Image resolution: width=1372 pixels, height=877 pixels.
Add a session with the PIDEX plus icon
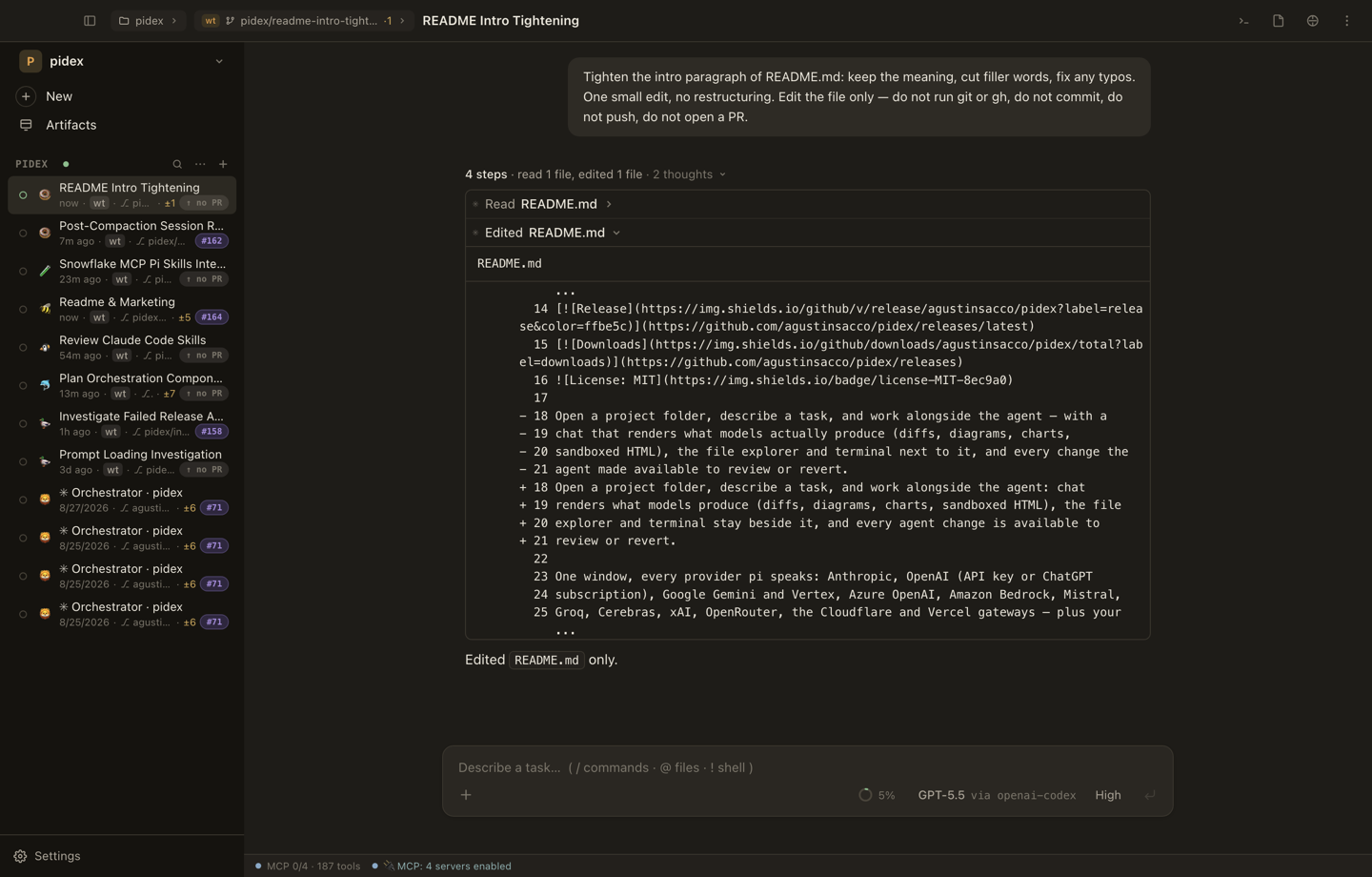pos(223,164)
